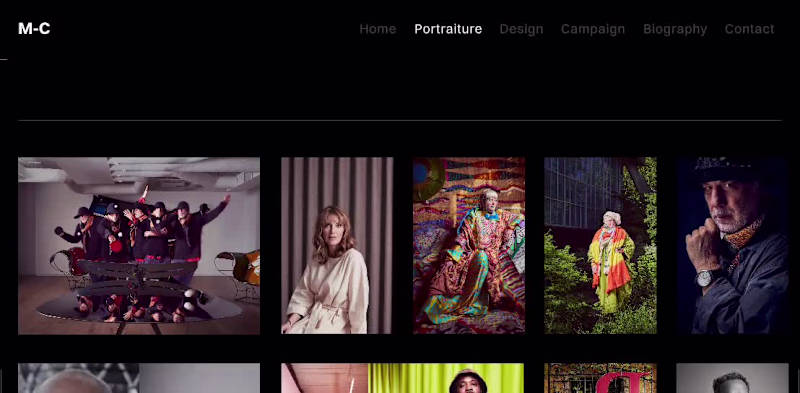The height and width of the screenshot is (393, 800).
Task: Open the thumbnail with the large red letter
Action: pos(601,378)
